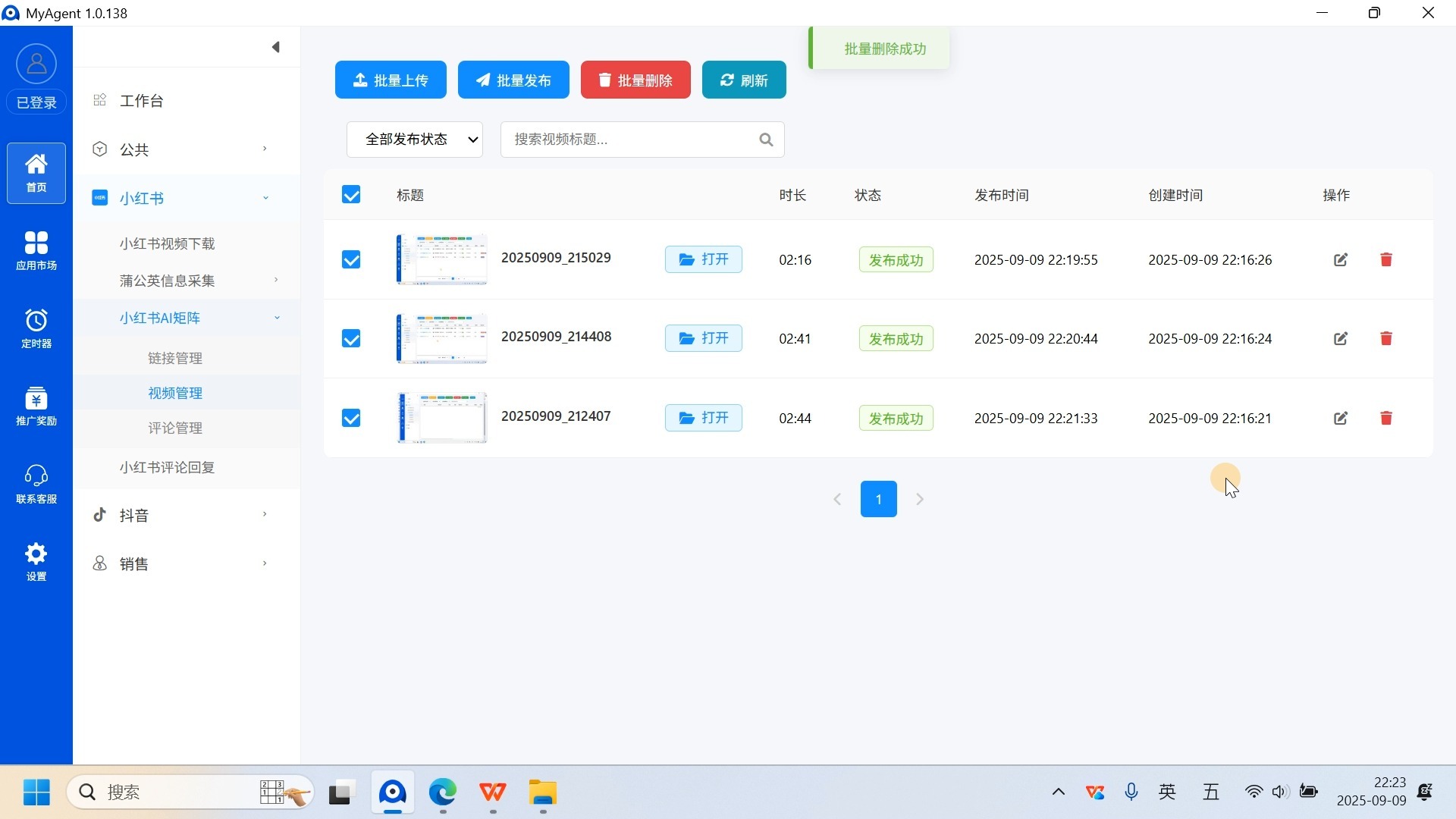
Task: Delete video 20250909_214408 via trash icon
Action: pyautogui.click(x=1386, y=338)
